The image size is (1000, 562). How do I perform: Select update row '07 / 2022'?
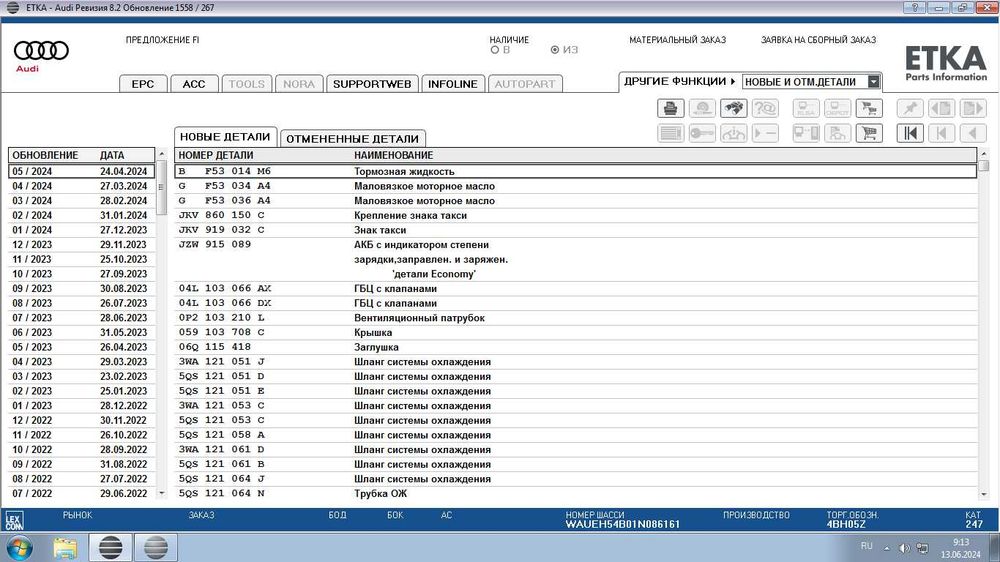pos(82,494)
